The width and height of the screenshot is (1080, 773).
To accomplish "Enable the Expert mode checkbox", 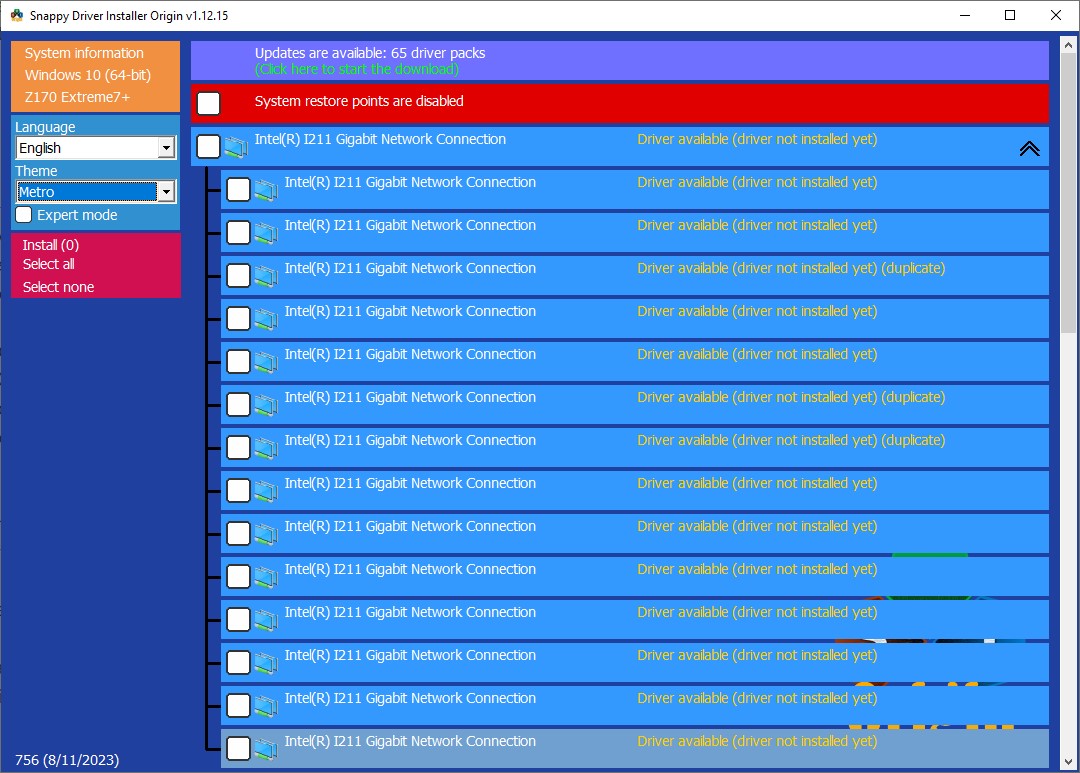I will [24, 215].
